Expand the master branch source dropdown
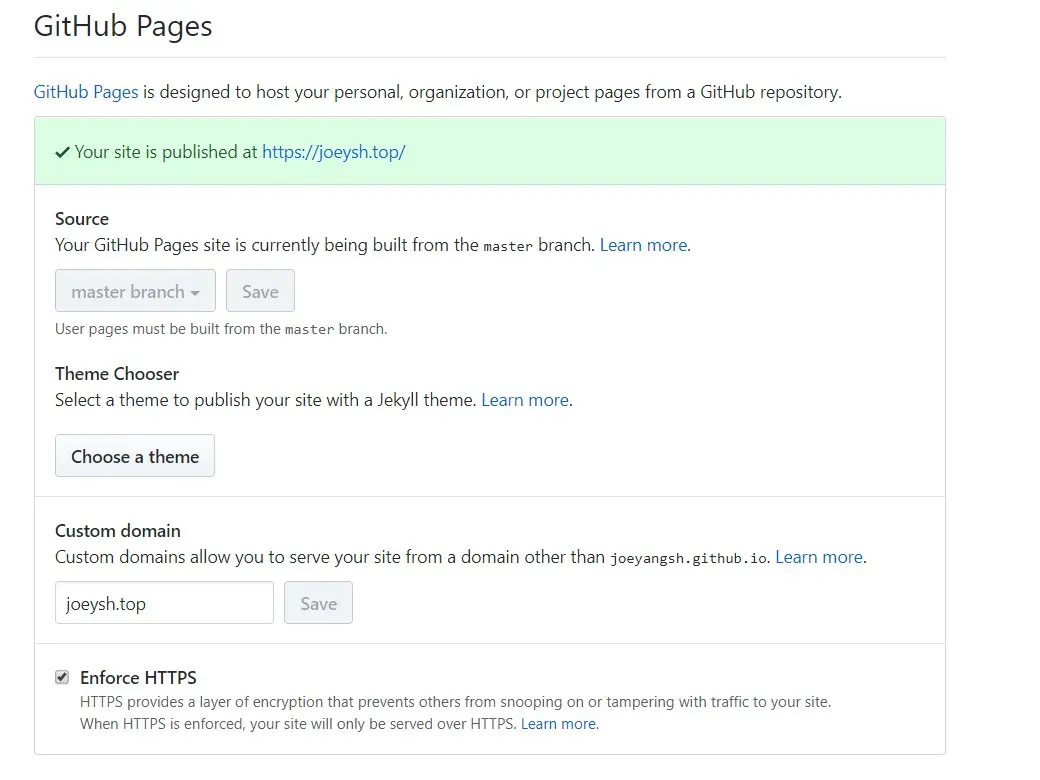1040x780 pixels. click(135, 291)
